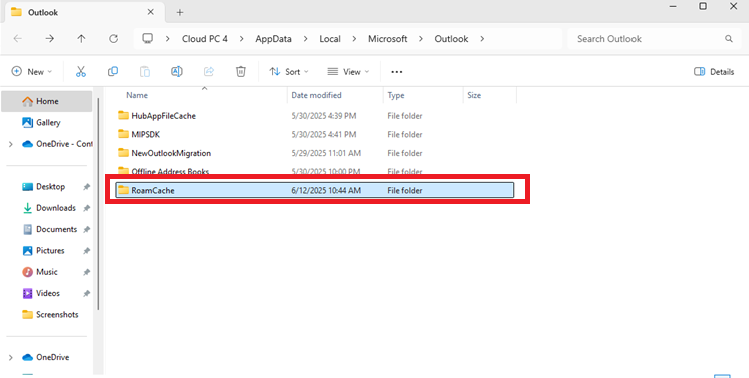Expand the OneDrive - Cont tree node

tap(11, 144)
